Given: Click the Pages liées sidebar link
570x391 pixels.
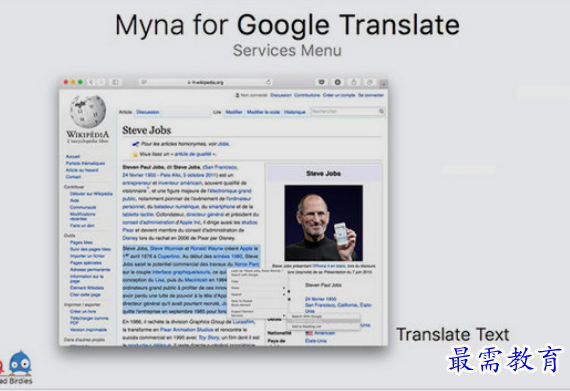Looking at the screenshot, I should tap(81, 242).
